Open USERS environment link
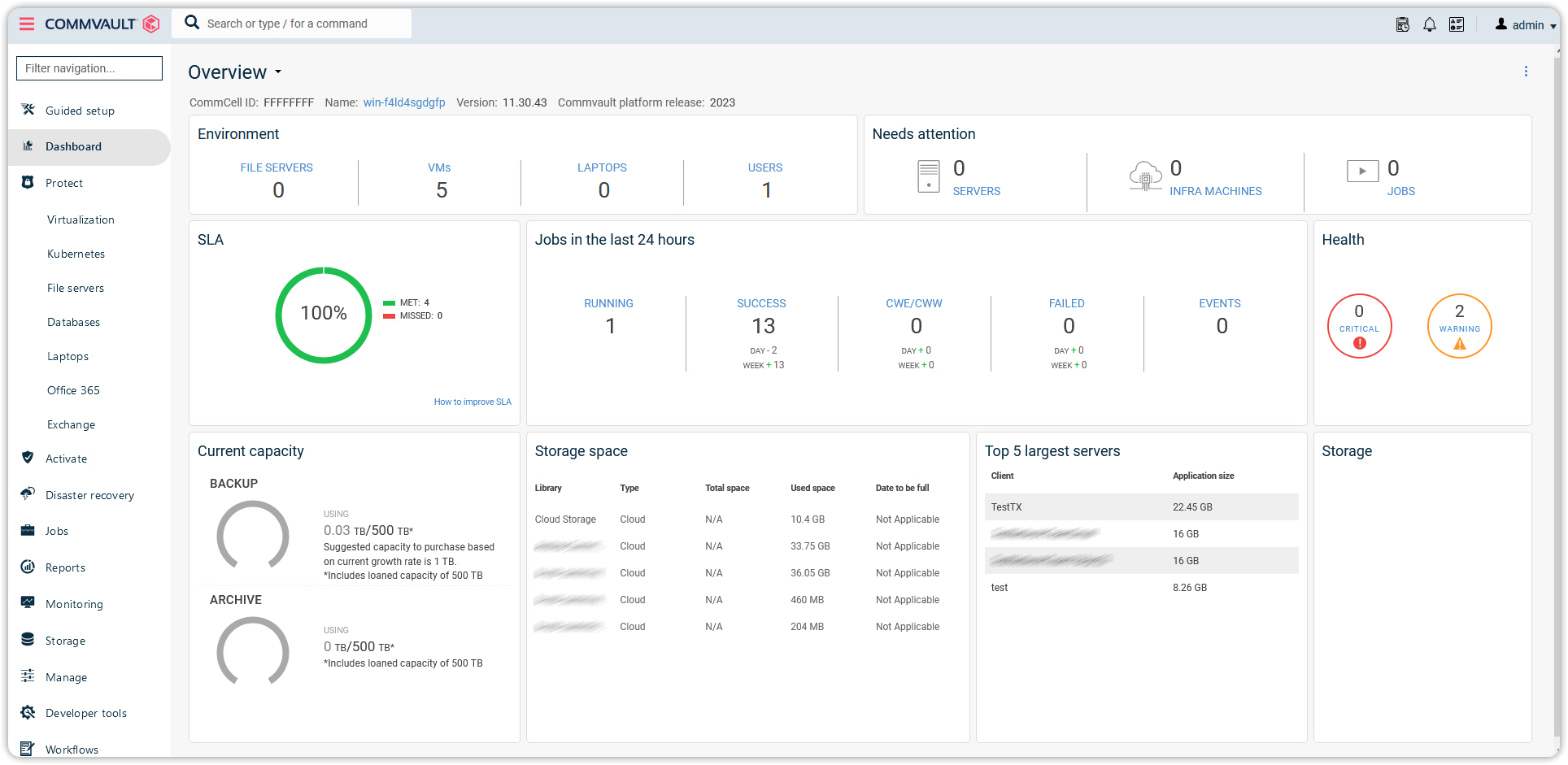This screenshot has height=765, width=1568. click(x=765, y=167)
